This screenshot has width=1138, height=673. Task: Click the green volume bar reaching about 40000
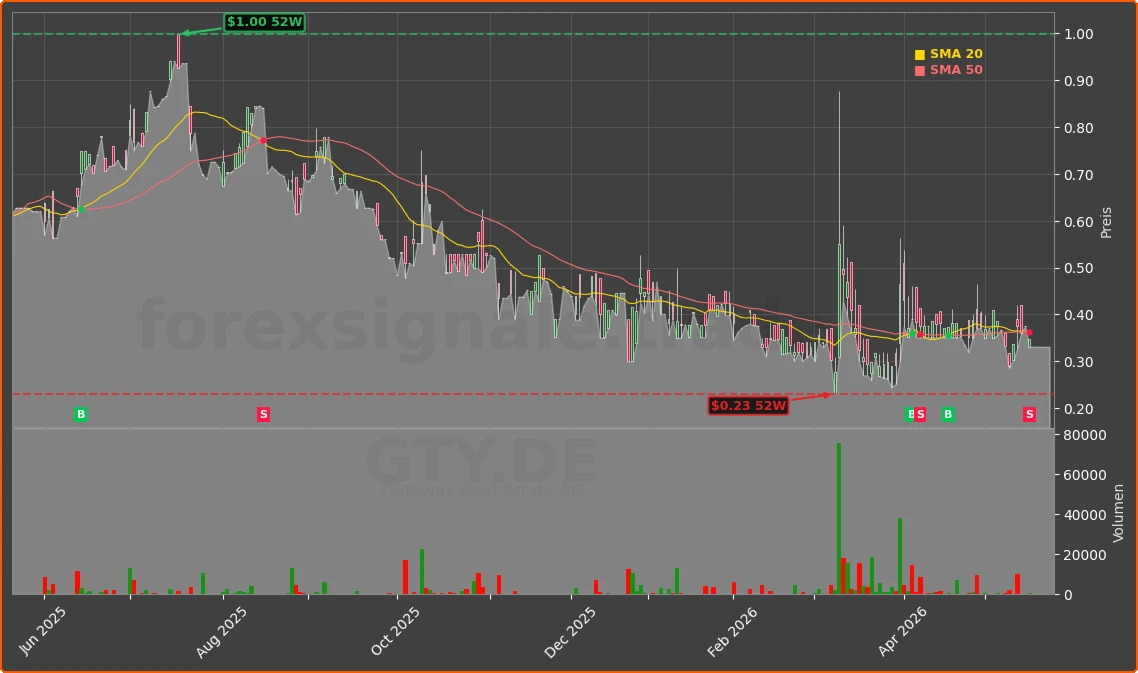click(x=900, y=556)
